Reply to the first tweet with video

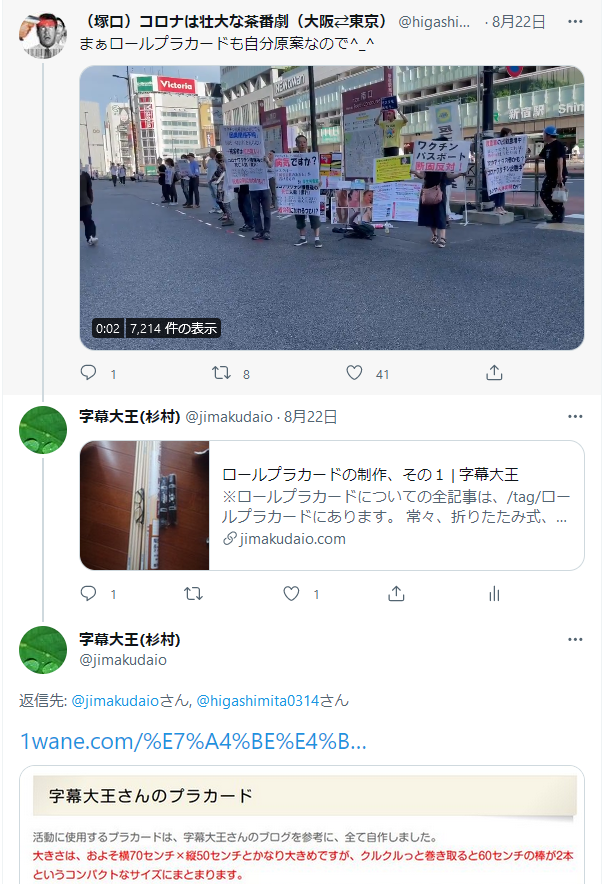(x=88, y=373)
